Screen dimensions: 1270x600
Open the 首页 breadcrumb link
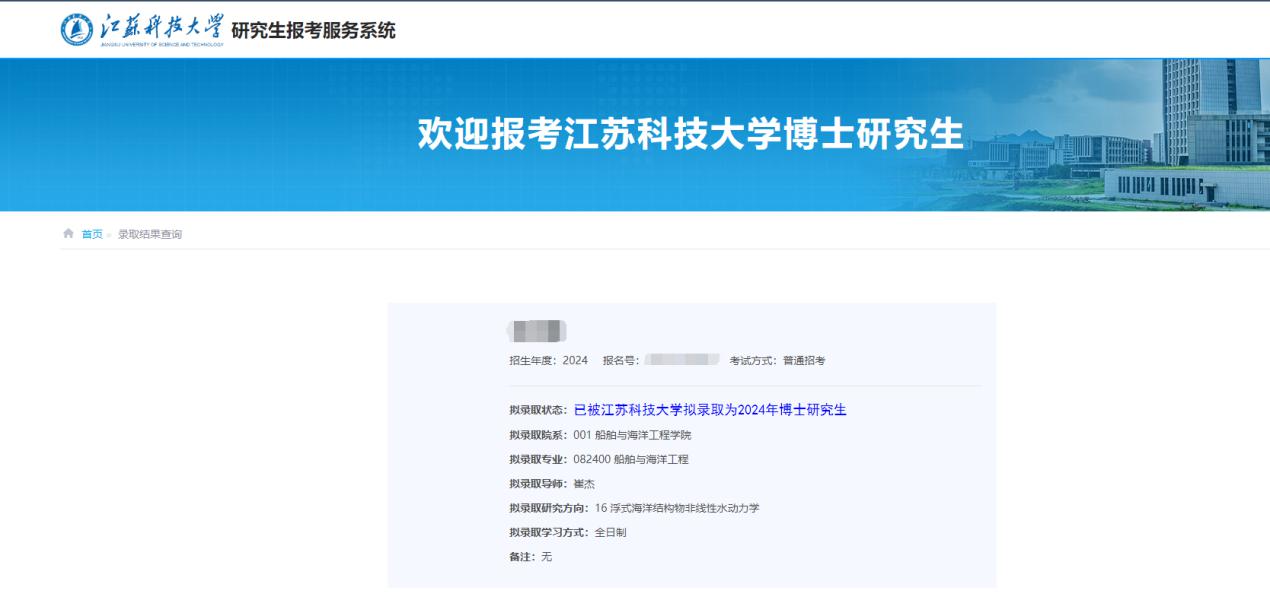(x=92, y=234)
